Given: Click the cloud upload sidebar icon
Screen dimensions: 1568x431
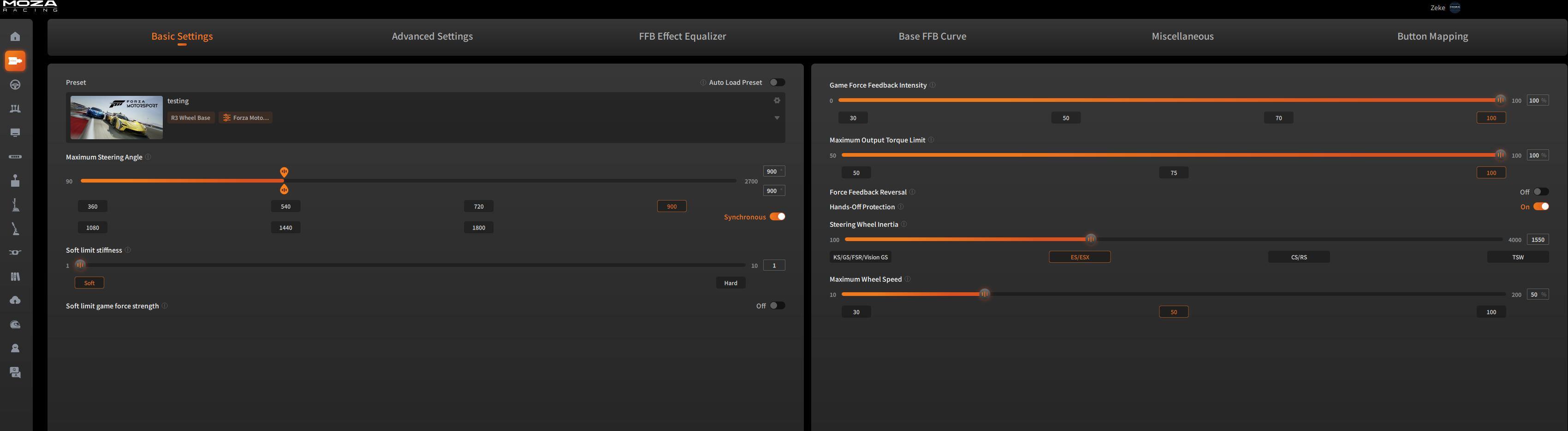Looking at the screenshot, I should click(x=15, y=300).
